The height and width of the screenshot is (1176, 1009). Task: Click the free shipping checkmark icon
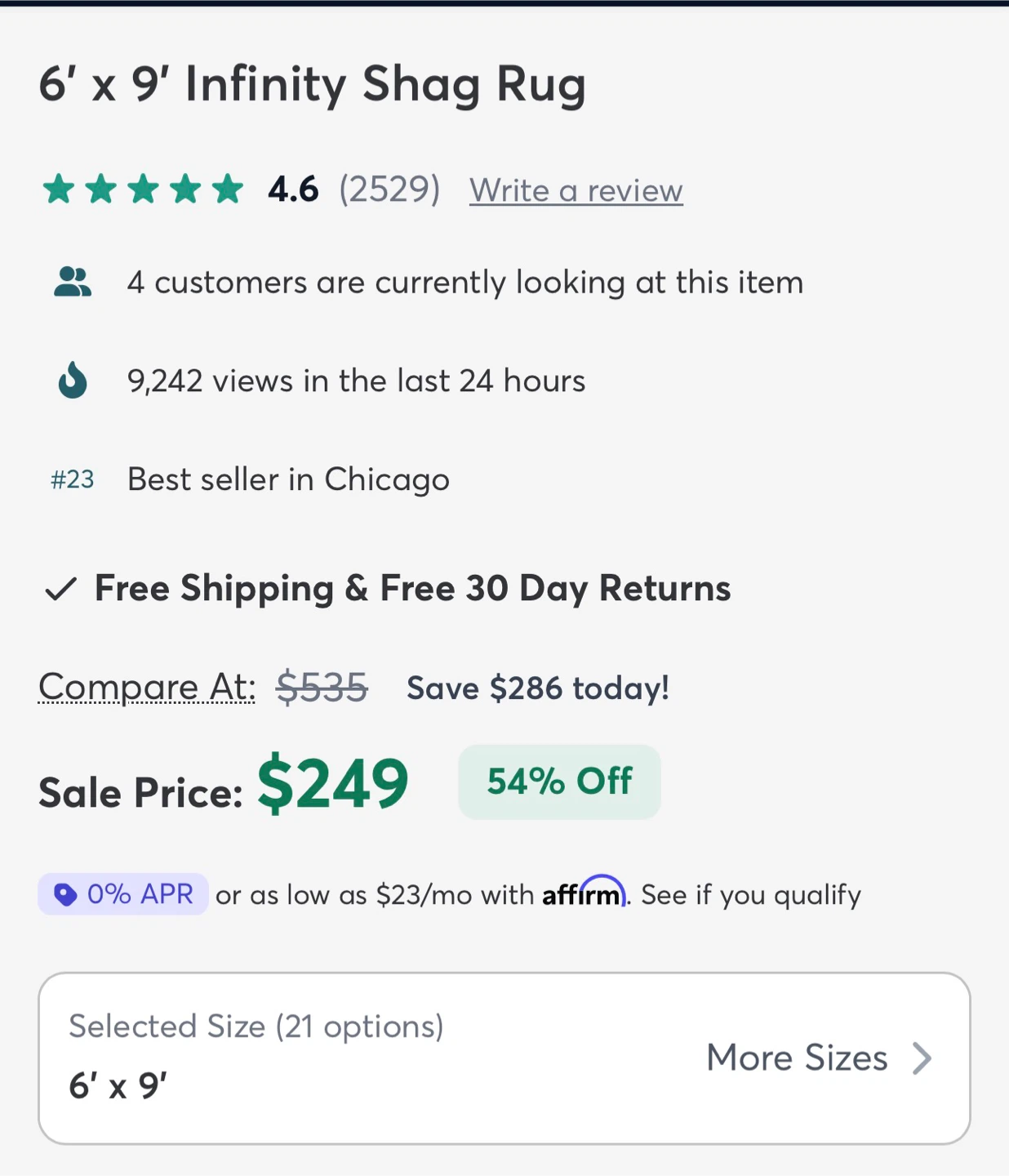point(61,589)
